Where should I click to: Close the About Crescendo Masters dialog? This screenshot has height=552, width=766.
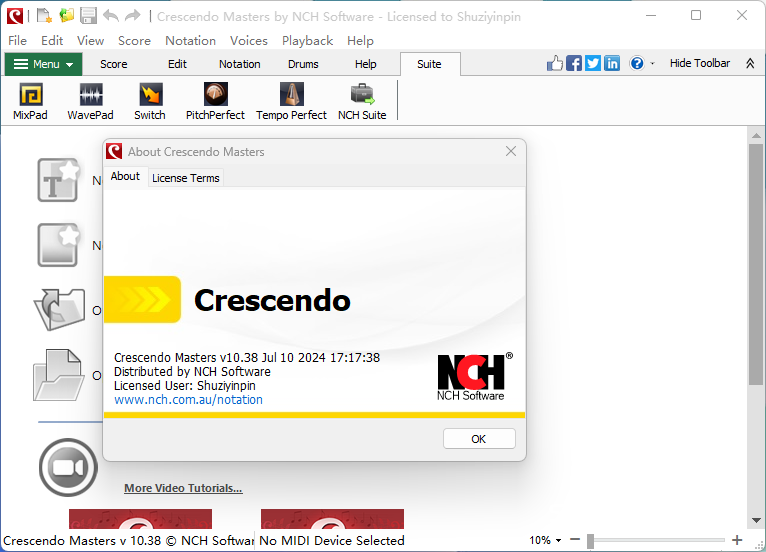coord(511,151)
